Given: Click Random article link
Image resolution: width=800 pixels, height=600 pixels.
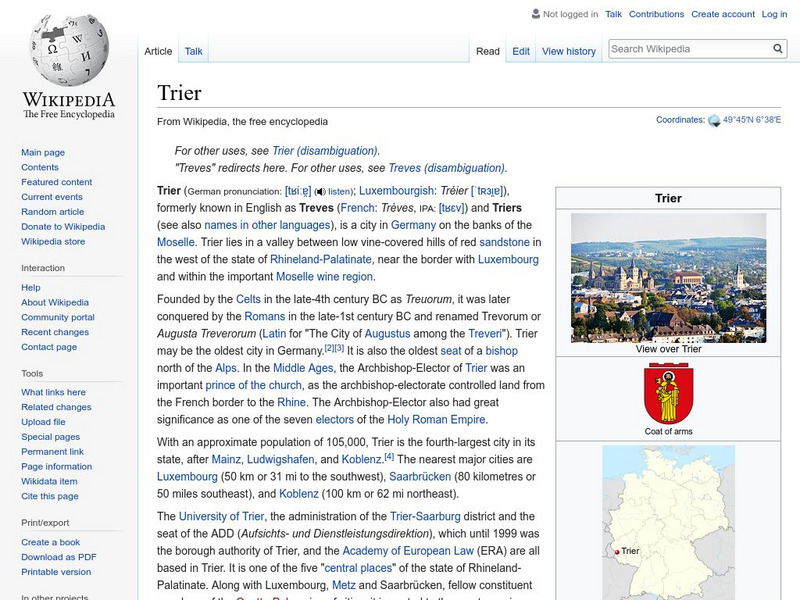Looking at the screenshot, I should point(53,211).
